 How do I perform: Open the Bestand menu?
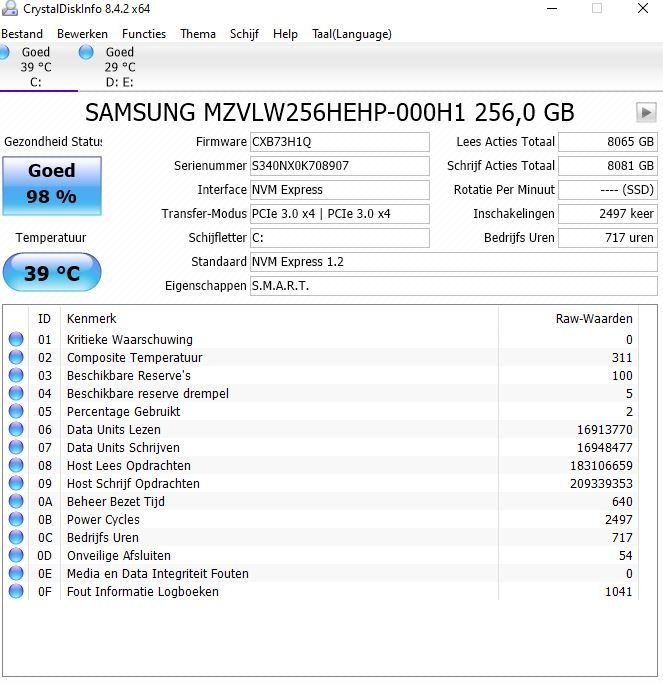click(x=22, y=34)
